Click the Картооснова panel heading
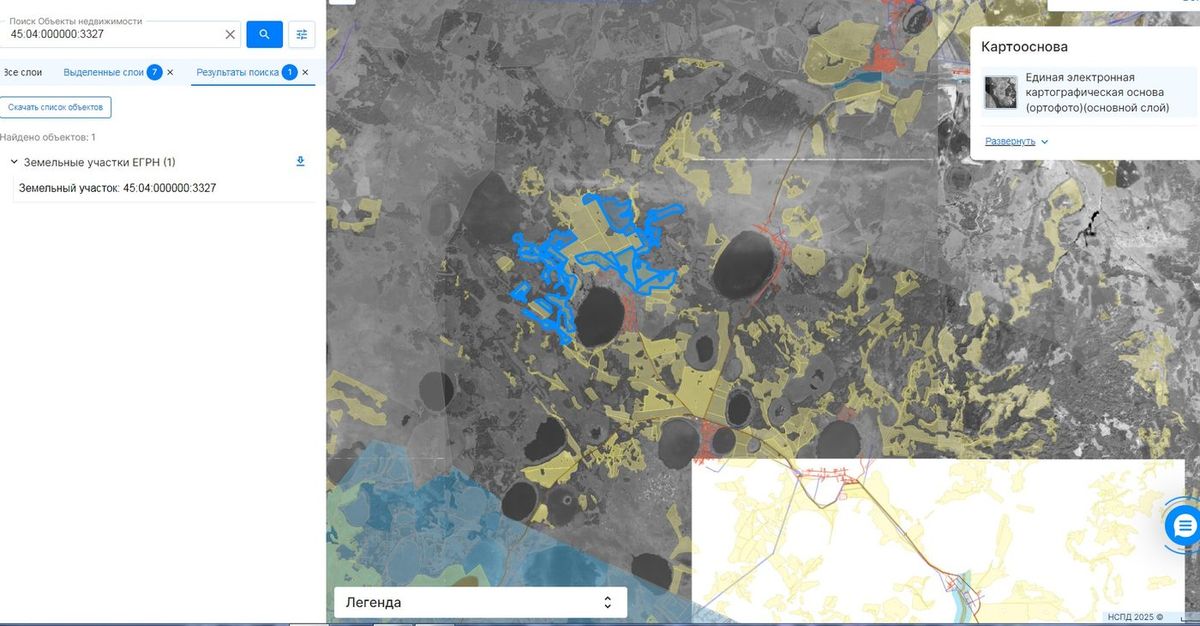The image size is (1200, 626). pos(1024,47)
